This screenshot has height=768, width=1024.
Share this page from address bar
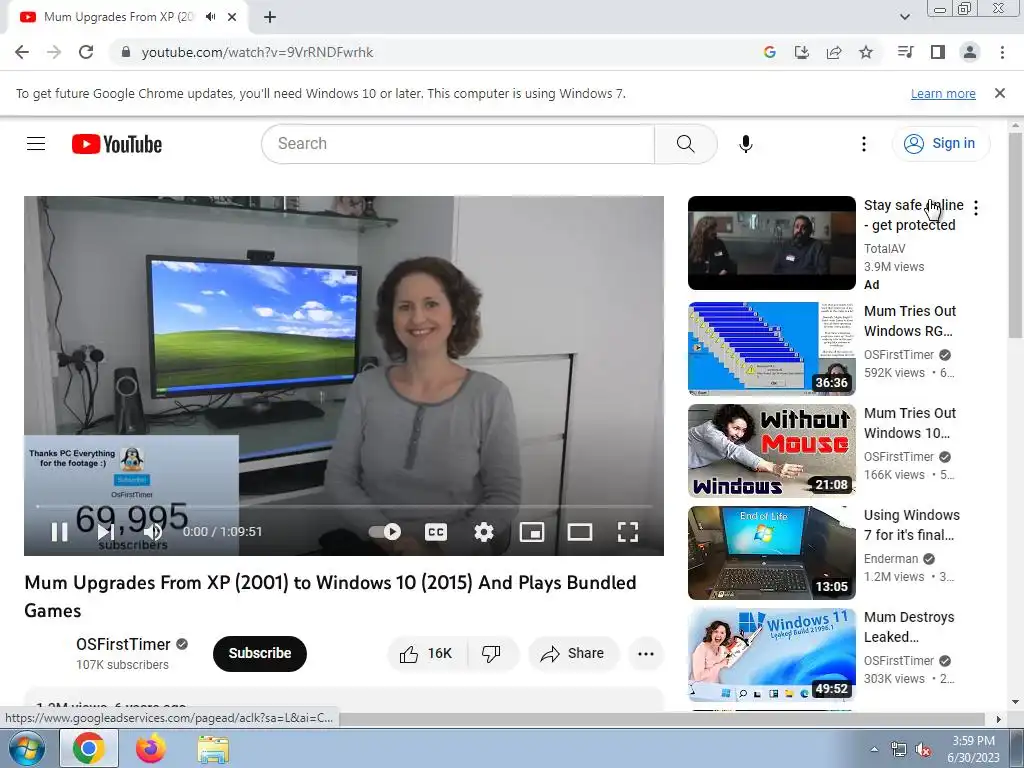pyautogui.click(x=834, y=52)
